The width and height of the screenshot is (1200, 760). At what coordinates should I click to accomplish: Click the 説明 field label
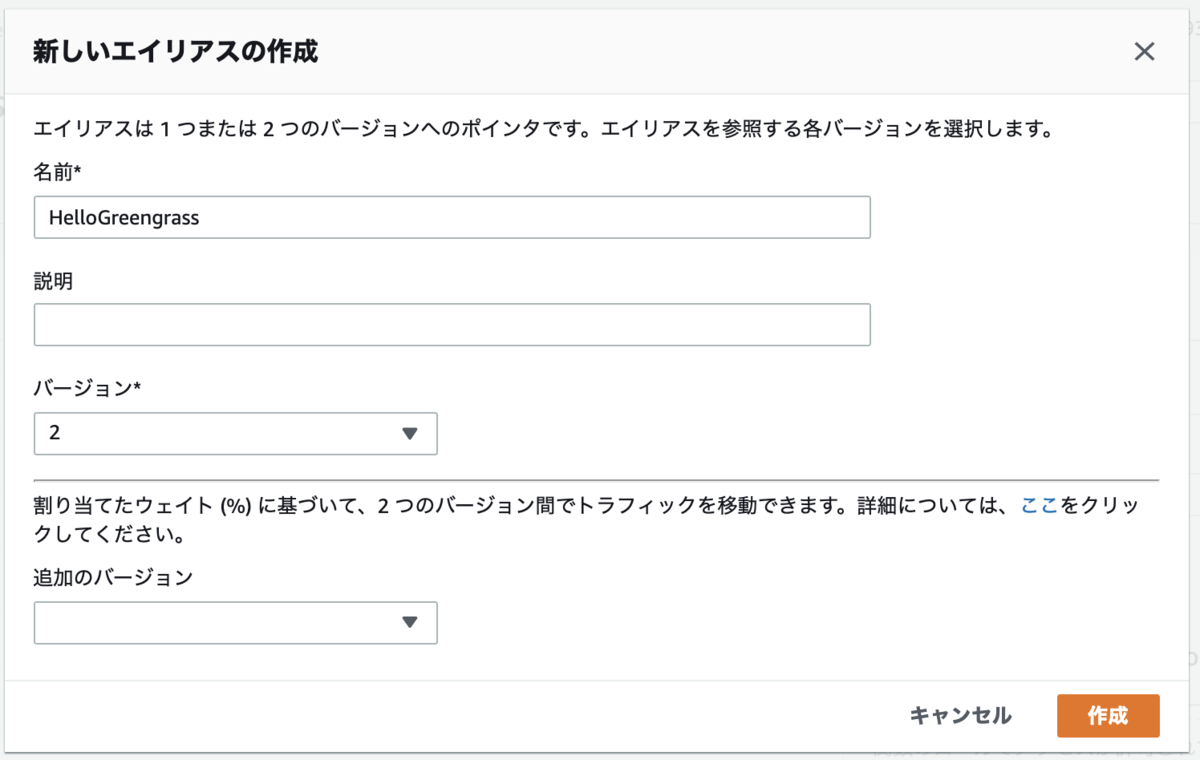point(53,281)
